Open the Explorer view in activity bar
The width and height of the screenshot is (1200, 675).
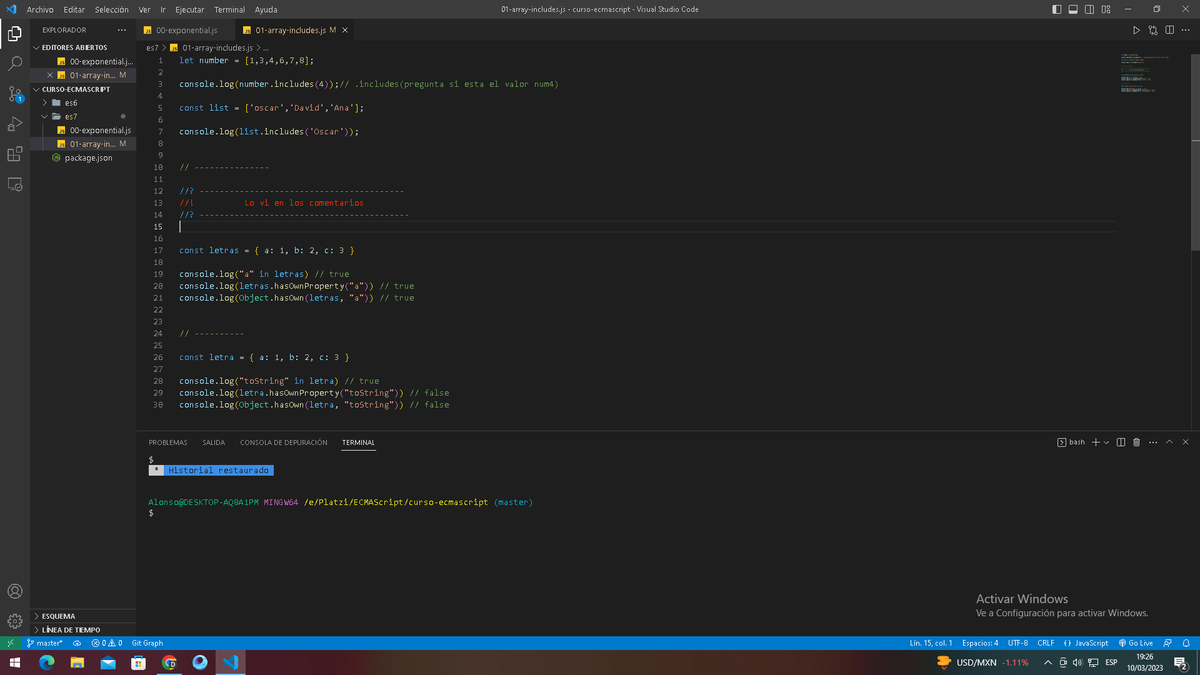15,34
